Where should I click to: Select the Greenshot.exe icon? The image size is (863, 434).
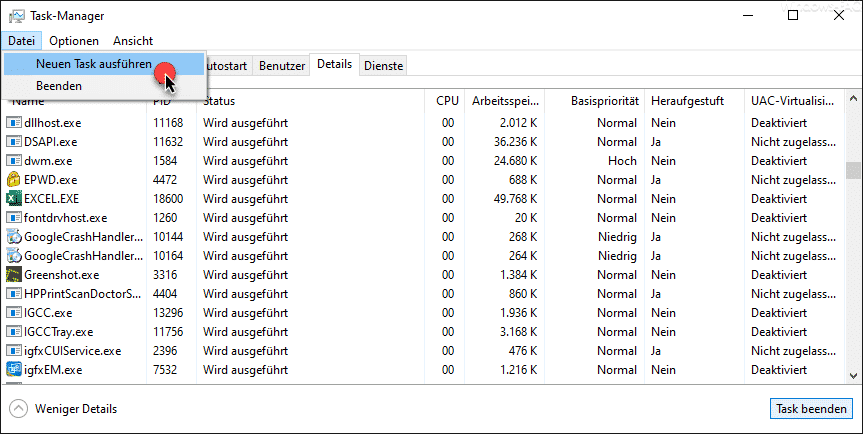click(x=14, y=274)
